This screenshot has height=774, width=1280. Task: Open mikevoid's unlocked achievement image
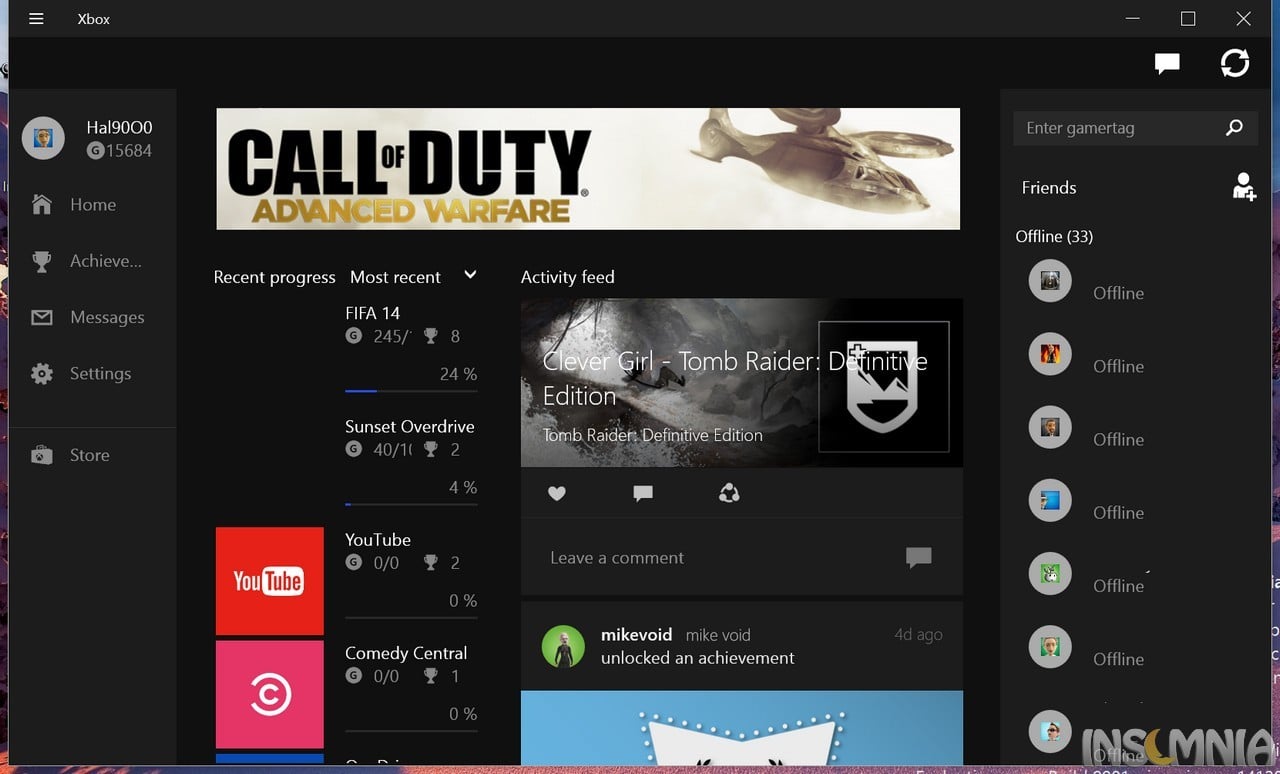tap(742, 728)
